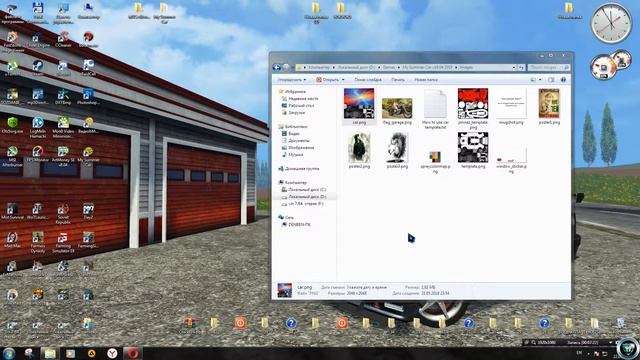Open the FPS Monitor desktop shortcut
640x360 pixels.
38,155
